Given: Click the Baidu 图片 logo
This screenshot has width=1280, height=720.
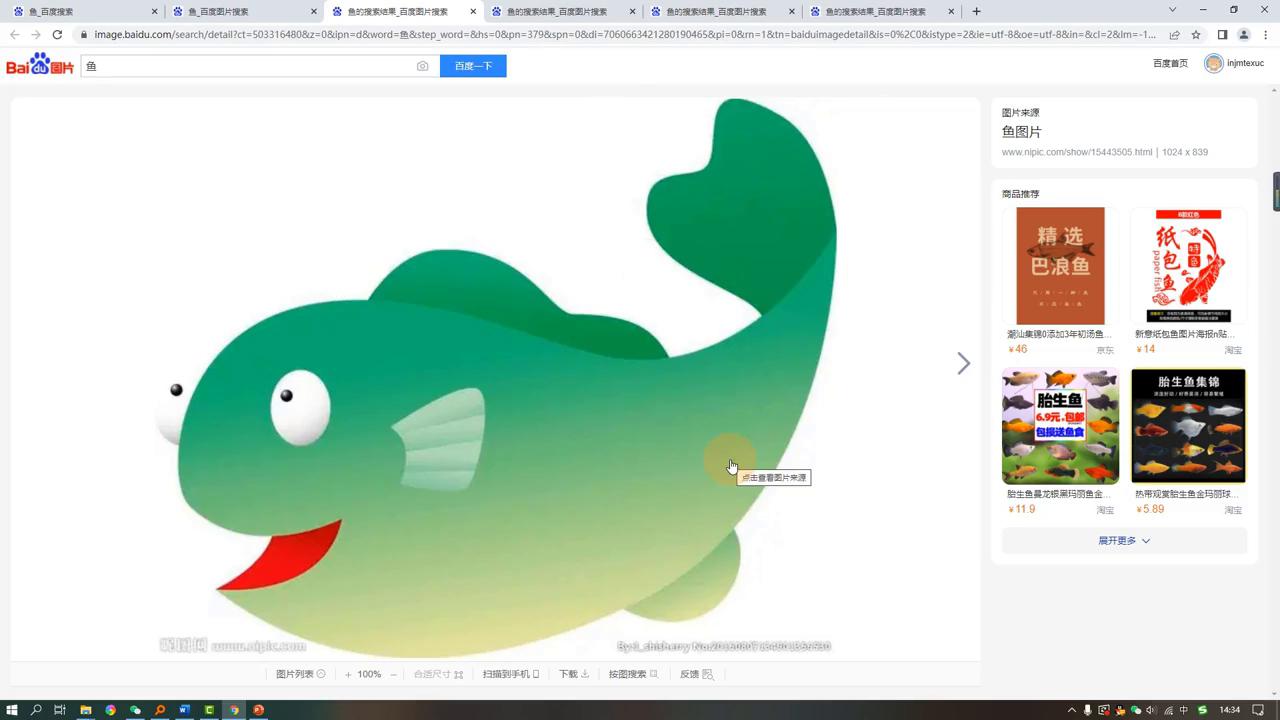Looking at the screenshot, I should tap(37, 64).
